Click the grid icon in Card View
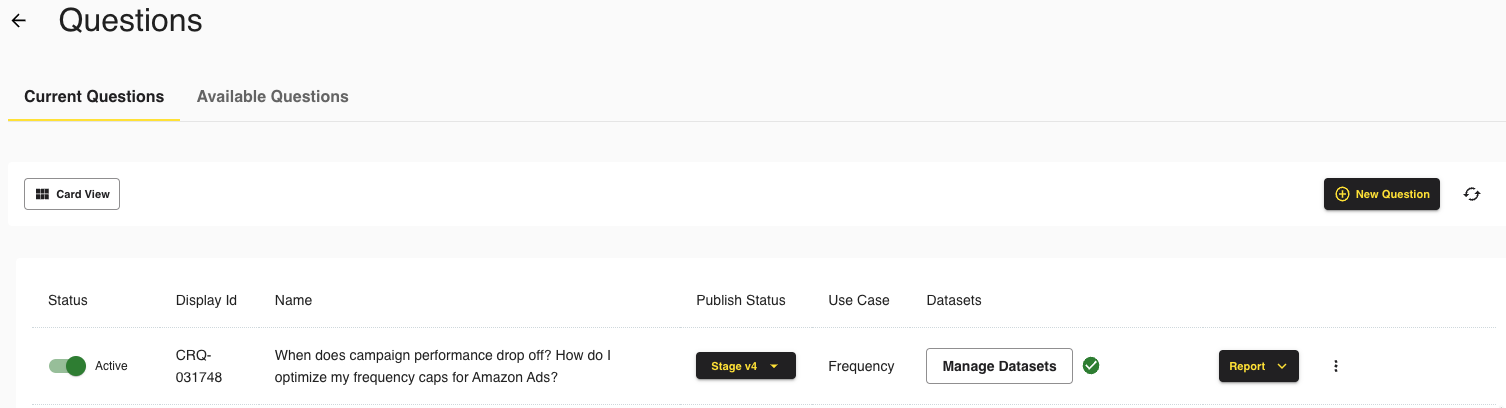The height and width of the screenshot is (408, 1506). point(42,194)
